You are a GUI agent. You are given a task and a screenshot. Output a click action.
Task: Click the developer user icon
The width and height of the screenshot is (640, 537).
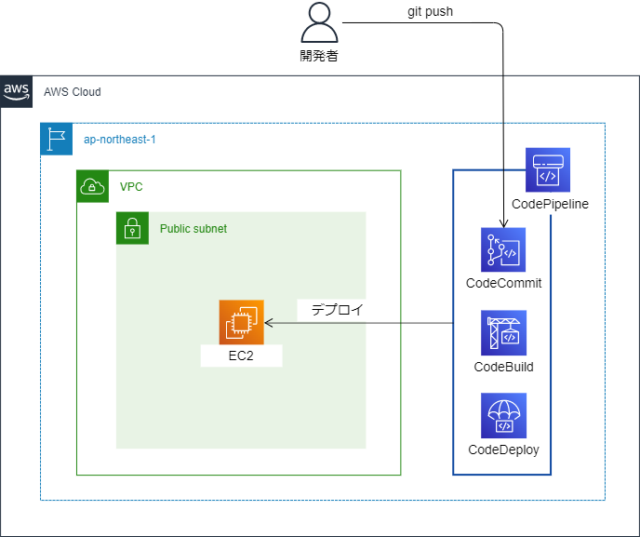[319, 22]
